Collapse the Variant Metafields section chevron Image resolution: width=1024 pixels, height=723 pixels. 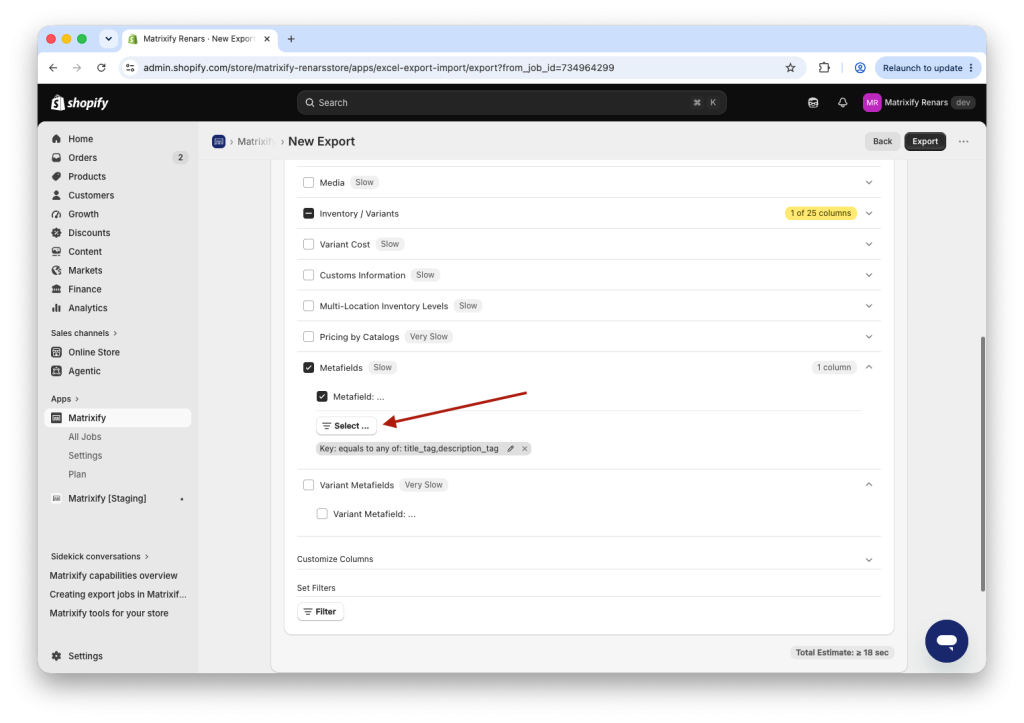click(x=869, y=485)
